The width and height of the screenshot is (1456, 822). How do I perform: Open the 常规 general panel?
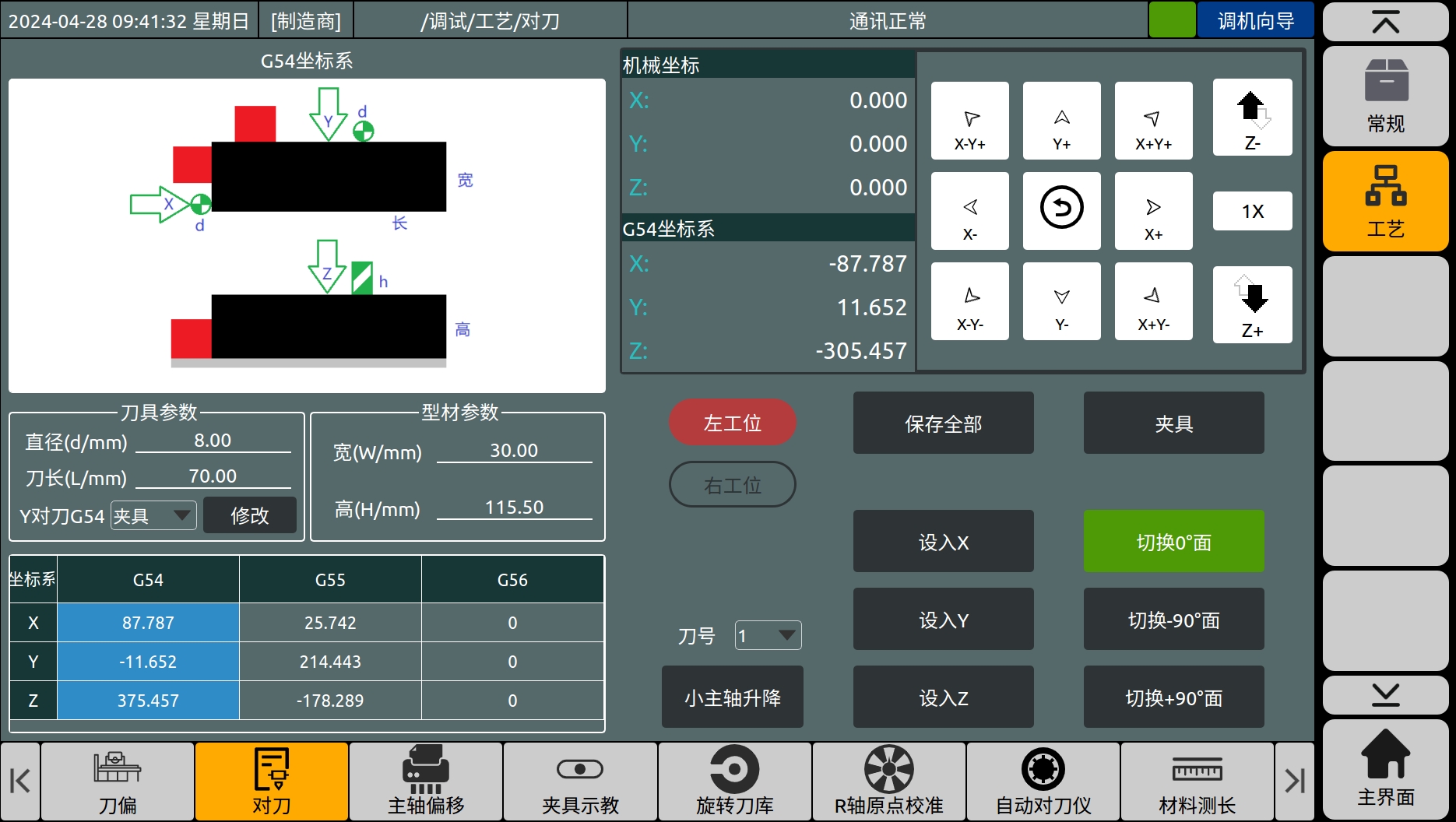point(1385,97)
